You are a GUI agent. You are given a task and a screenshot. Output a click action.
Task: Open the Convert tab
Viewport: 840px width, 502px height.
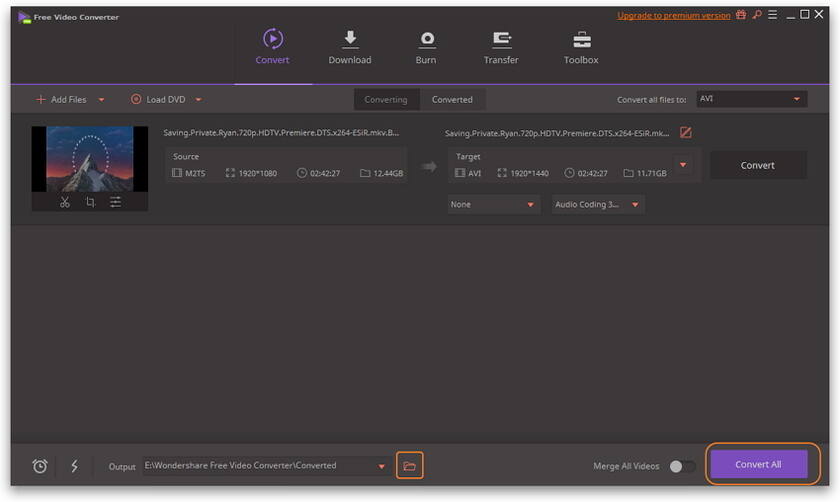pyautogui.click(x=273, y=47)
